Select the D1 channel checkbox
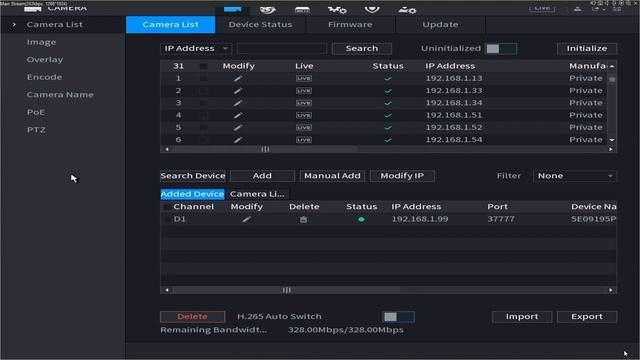 tap(167, 219)
